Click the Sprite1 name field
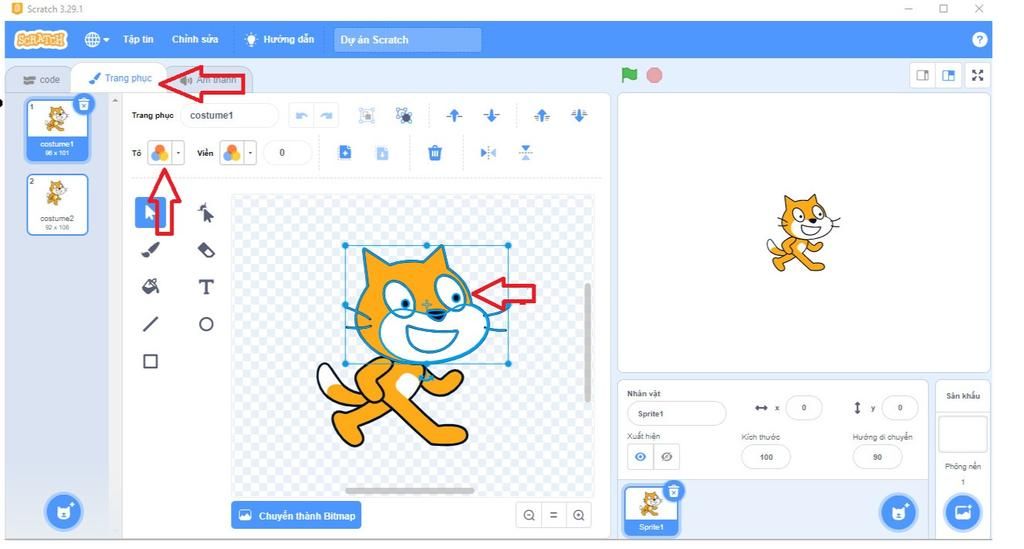This screenshot has height=549, width=1024. [676, 414]
